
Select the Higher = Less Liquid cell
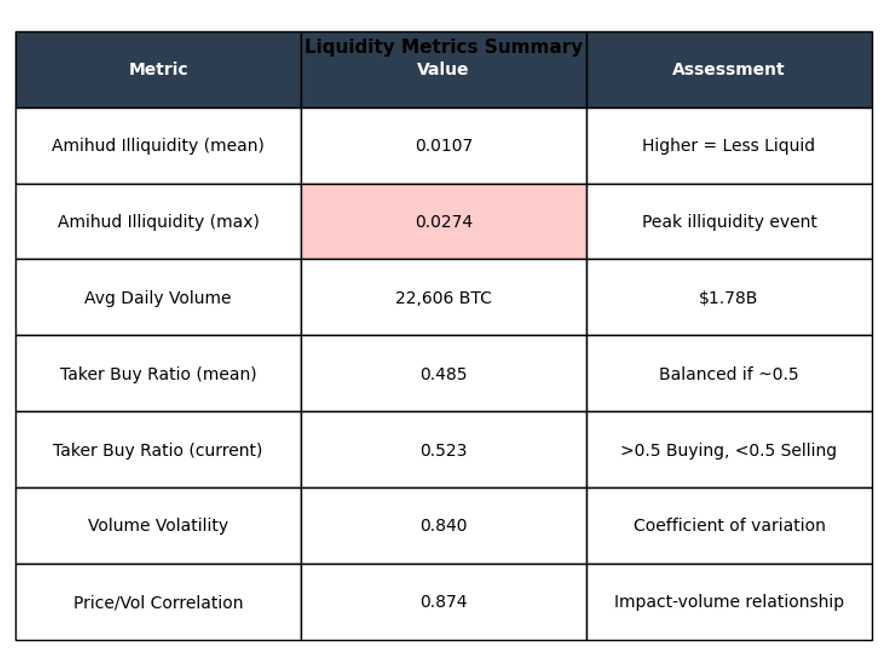[x=728, y=146]
